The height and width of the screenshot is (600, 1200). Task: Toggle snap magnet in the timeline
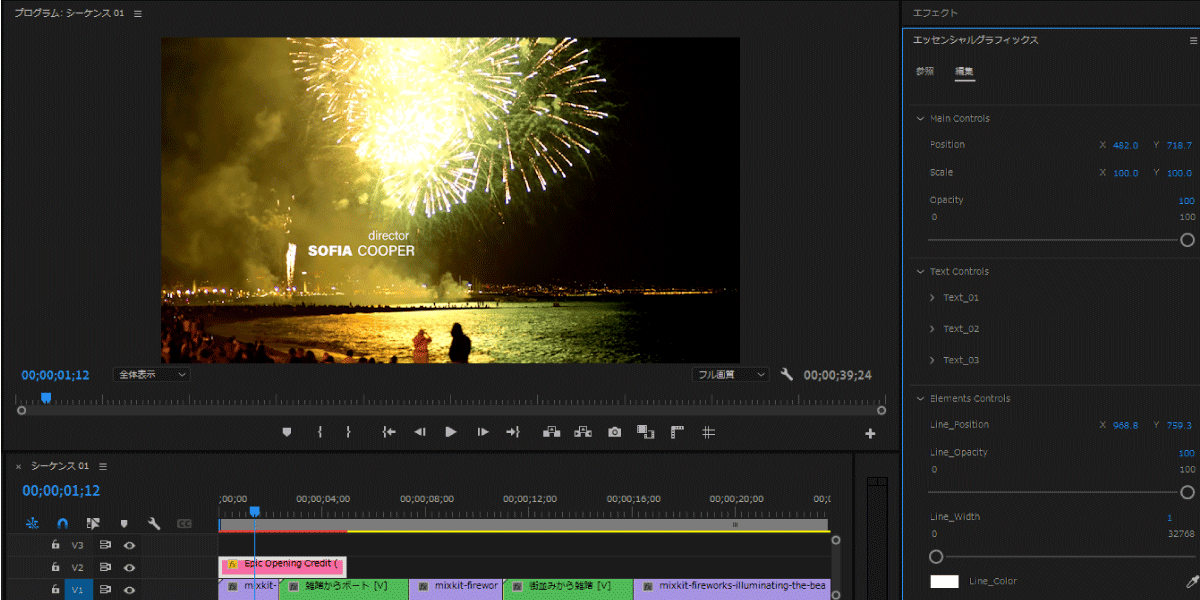click(x=62, y=523)
